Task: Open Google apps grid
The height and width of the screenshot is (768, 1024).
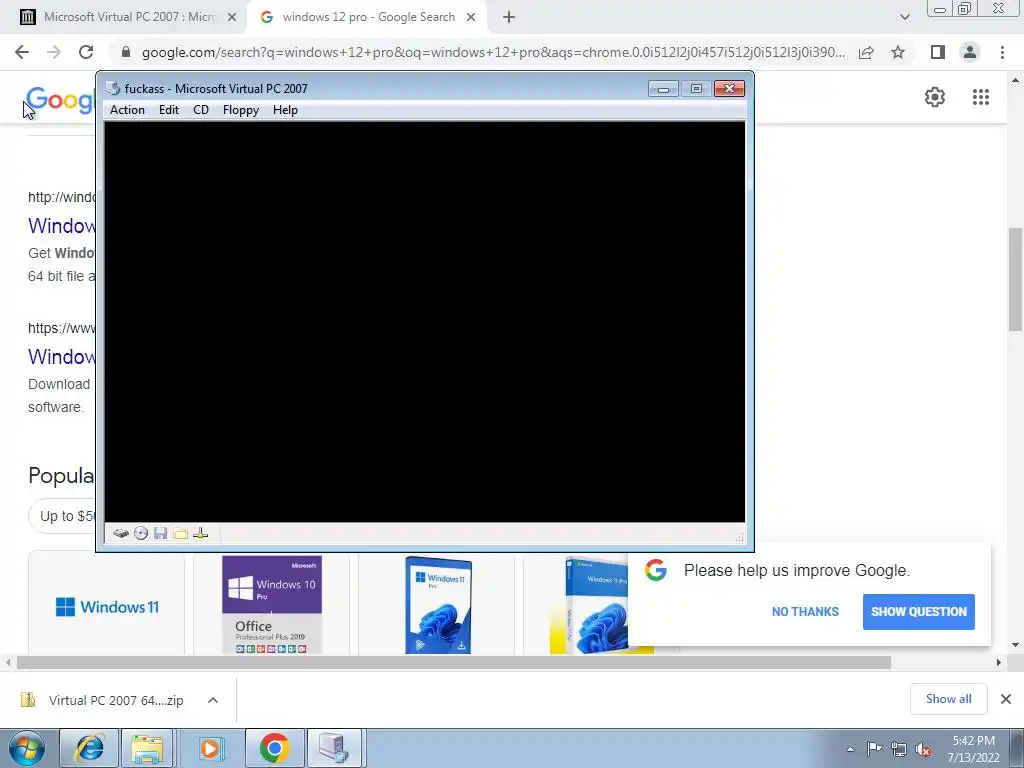Action: (981, 97)
